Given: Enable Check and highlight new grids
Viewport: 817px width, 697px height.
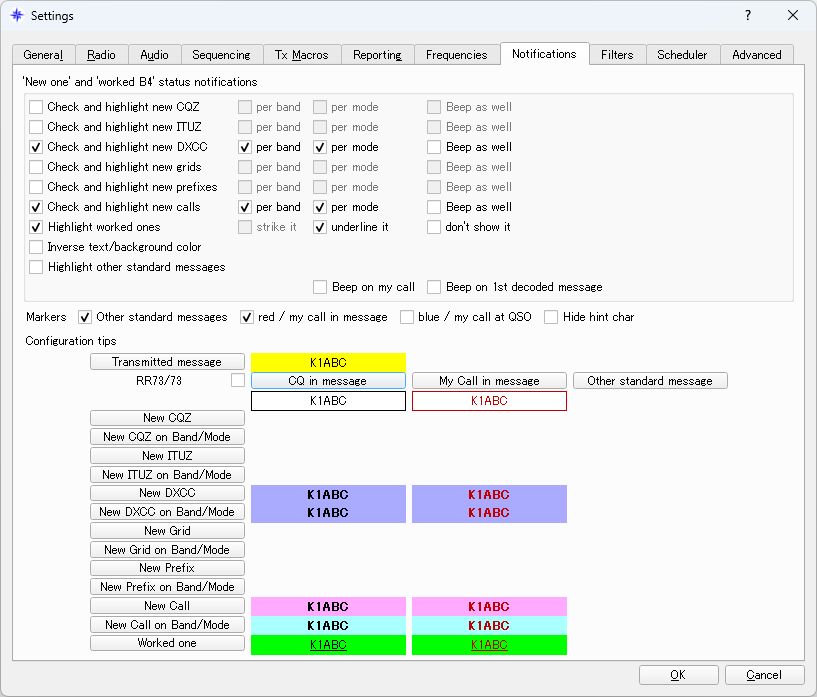Looking at the screenshot, I should tap(36, 167).
